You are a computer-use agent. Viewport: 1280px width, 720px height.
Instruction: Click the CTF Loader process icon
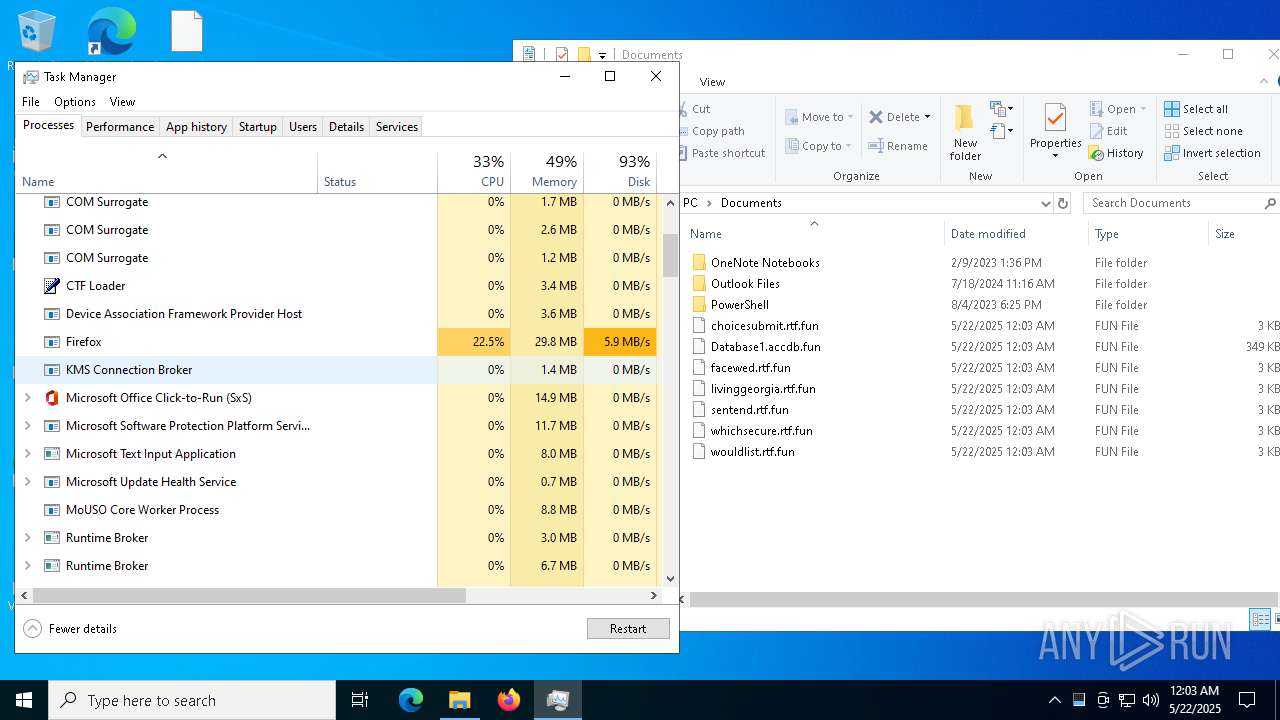click(x=52, y=286)
